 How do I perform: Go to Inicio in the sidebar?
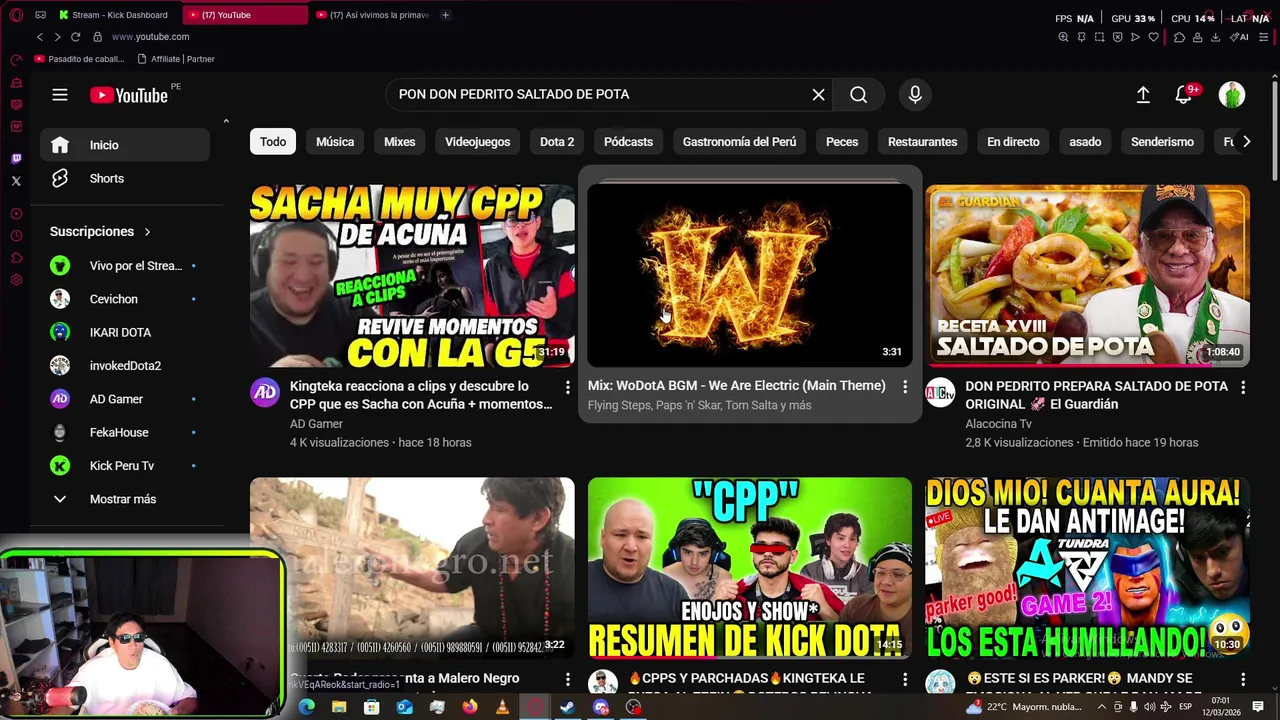coord(125,145)
